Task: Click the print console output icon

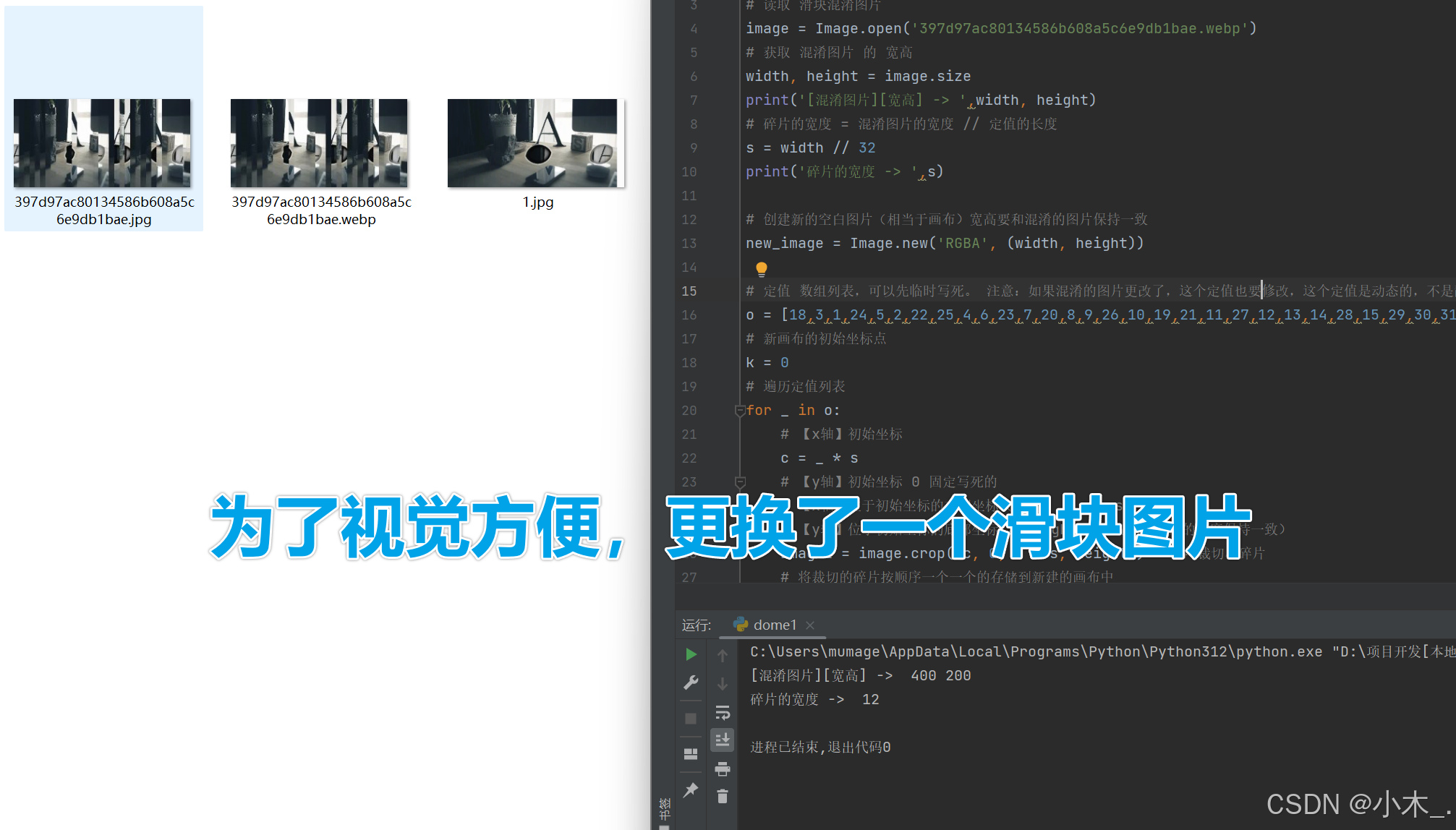Action: click(x=722, y=769)
